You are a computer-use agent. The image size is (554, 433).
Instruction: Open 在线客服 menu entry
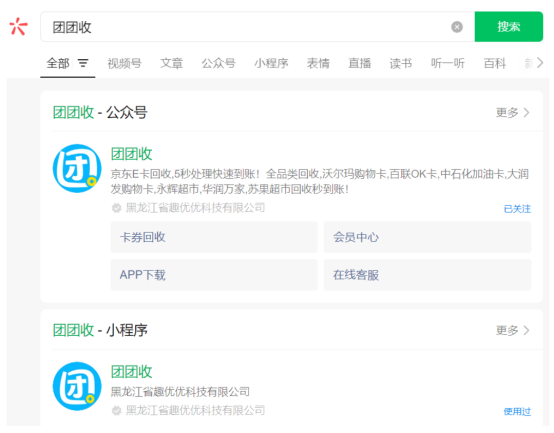pos(428,275)
